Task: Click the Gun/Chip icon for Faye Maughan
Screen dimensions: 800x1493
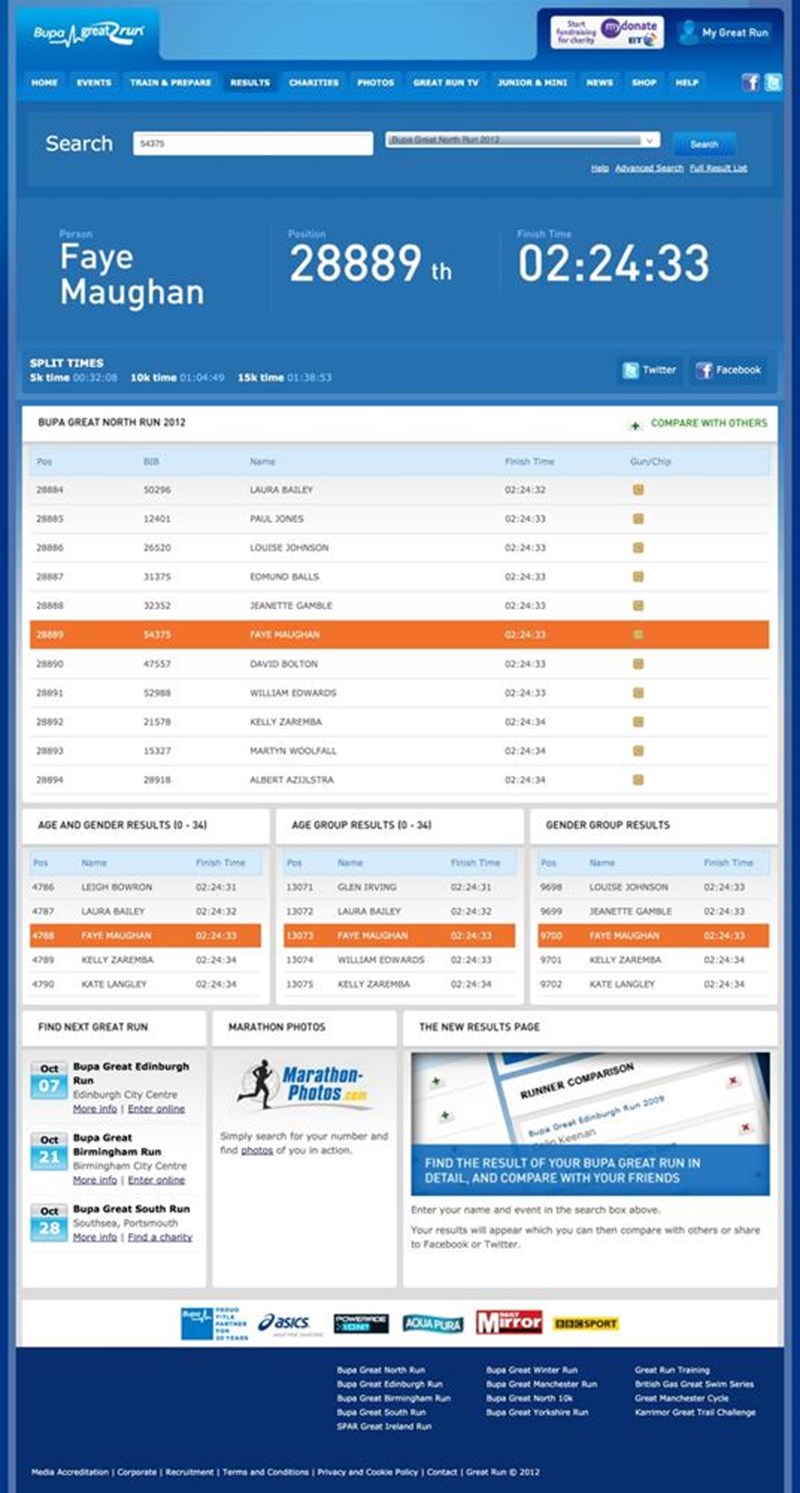Action: [x=638, y=635]
